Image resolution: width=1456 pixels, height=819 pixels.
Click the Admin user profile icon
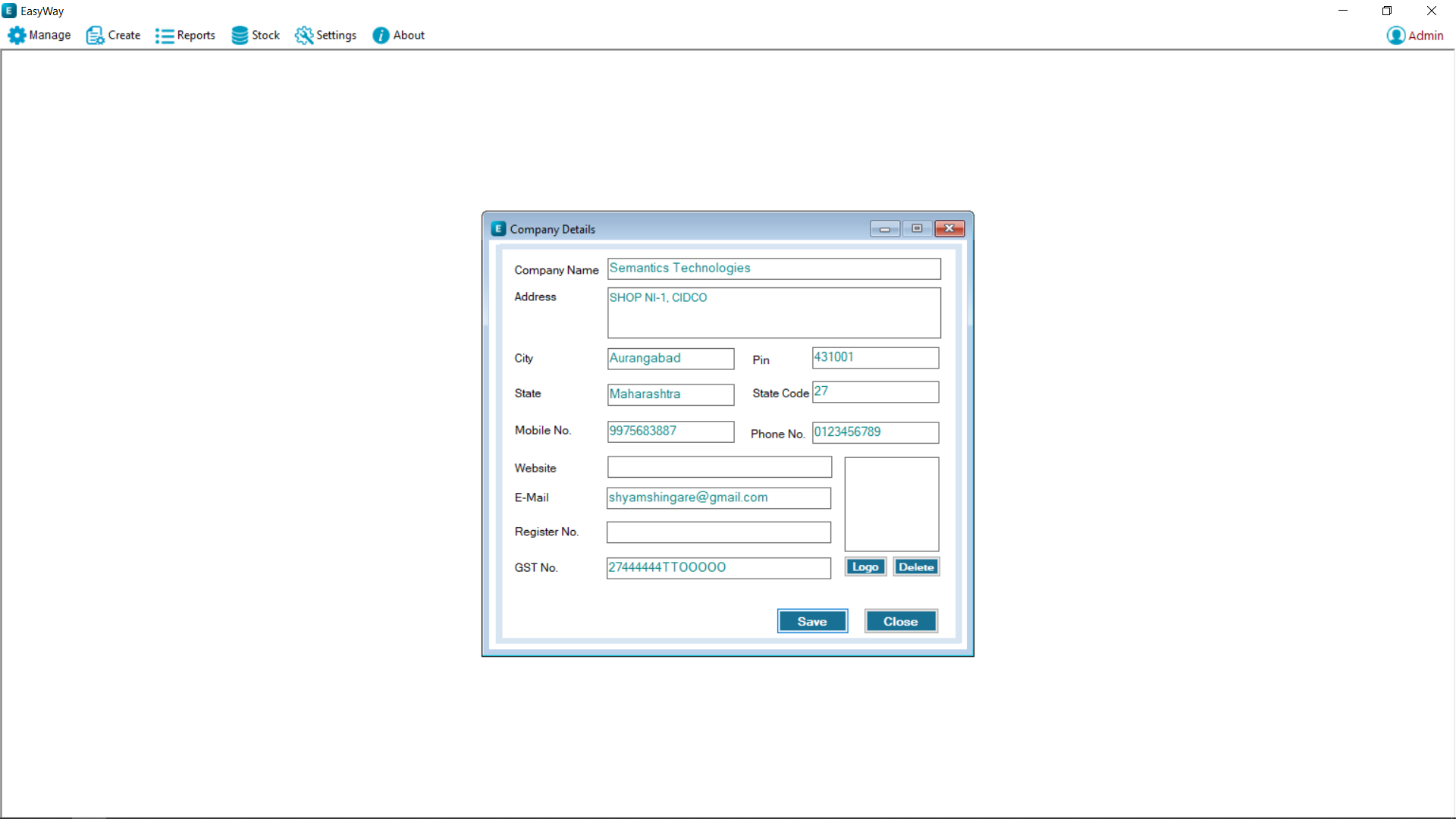1395,36
